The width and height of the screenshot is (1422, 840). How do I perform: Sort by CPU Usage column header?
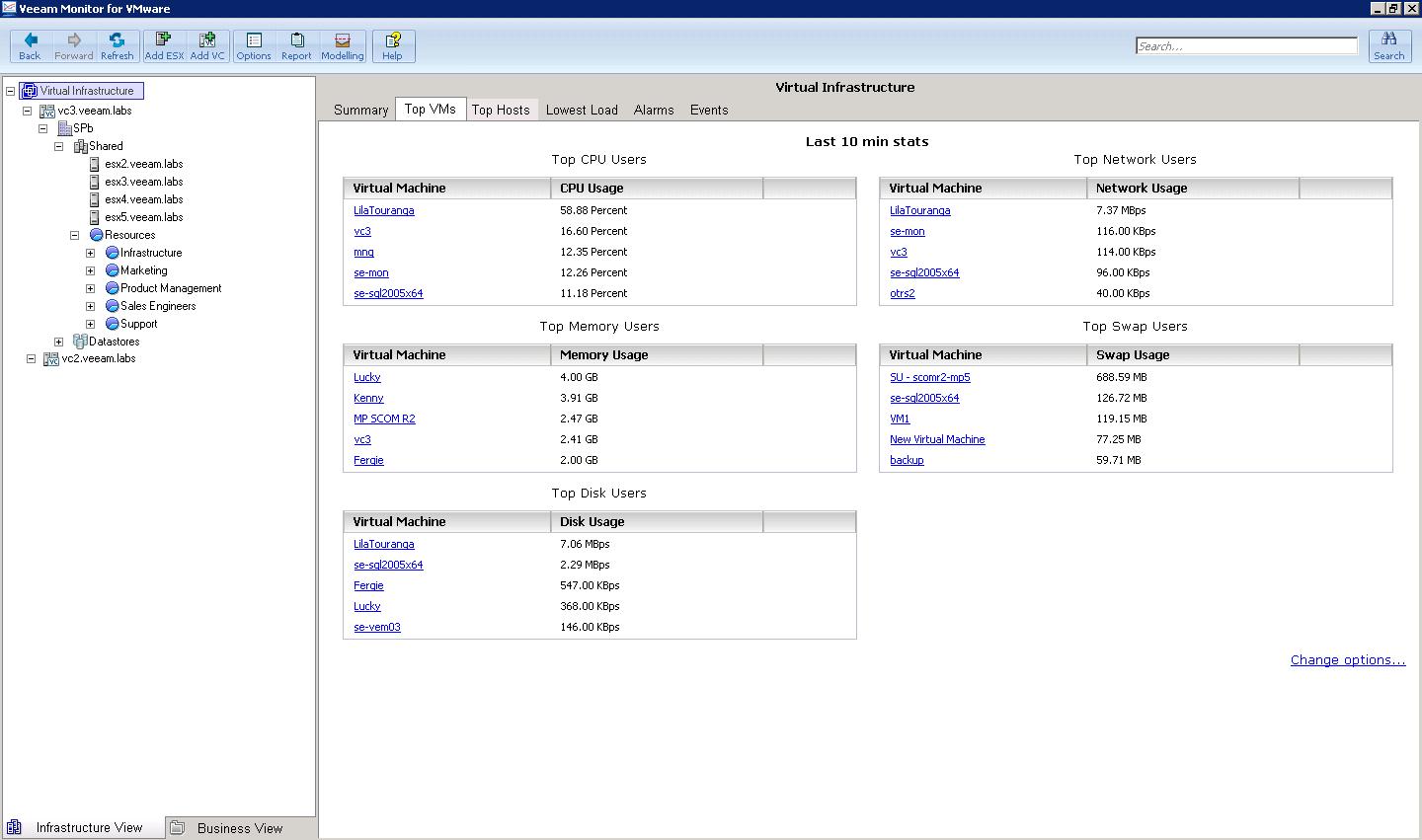tap(657, 188)
